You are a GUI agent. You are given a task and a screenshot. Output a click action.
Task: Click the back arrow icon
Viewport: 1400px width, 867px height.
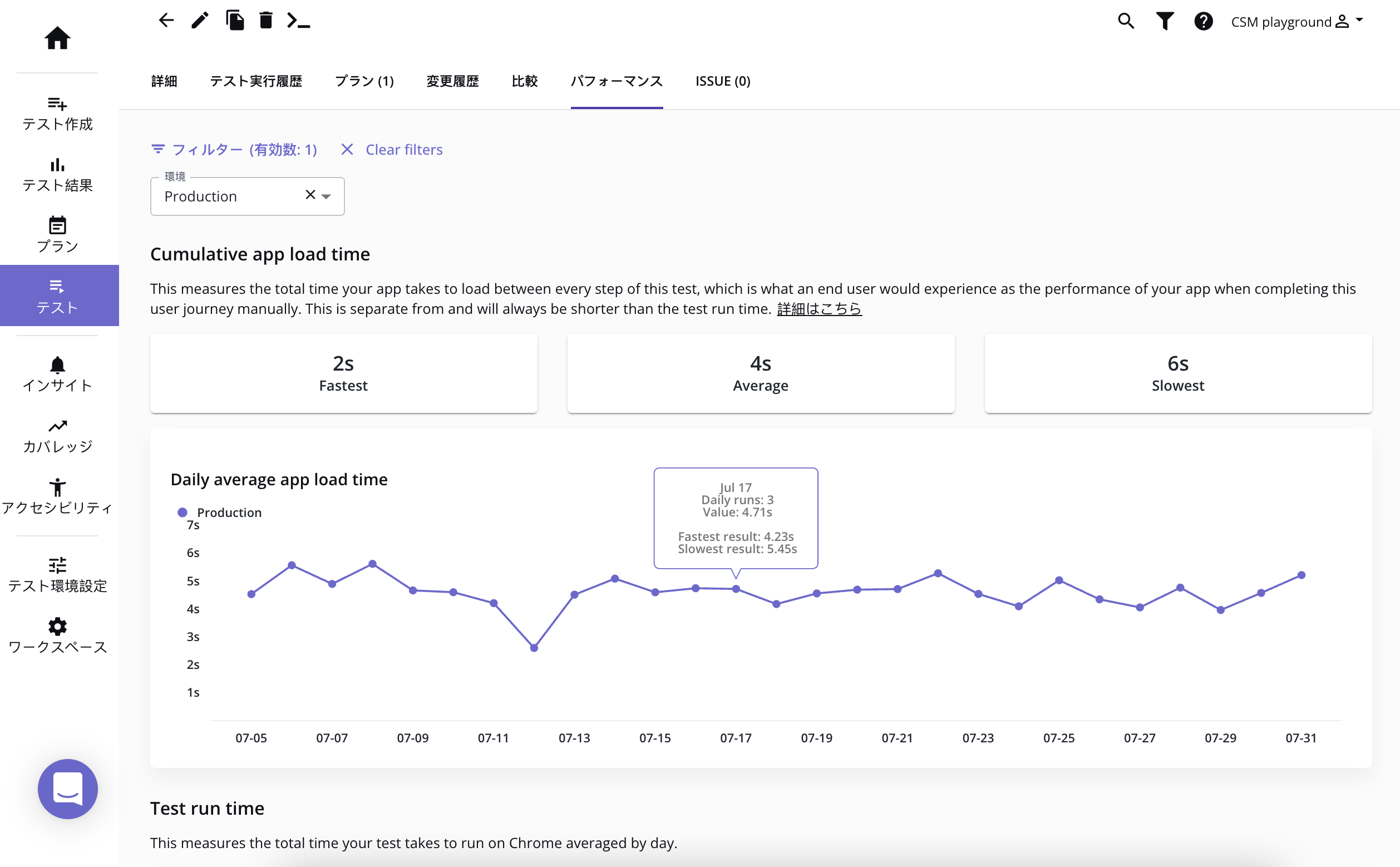click(x=166, y=21)
